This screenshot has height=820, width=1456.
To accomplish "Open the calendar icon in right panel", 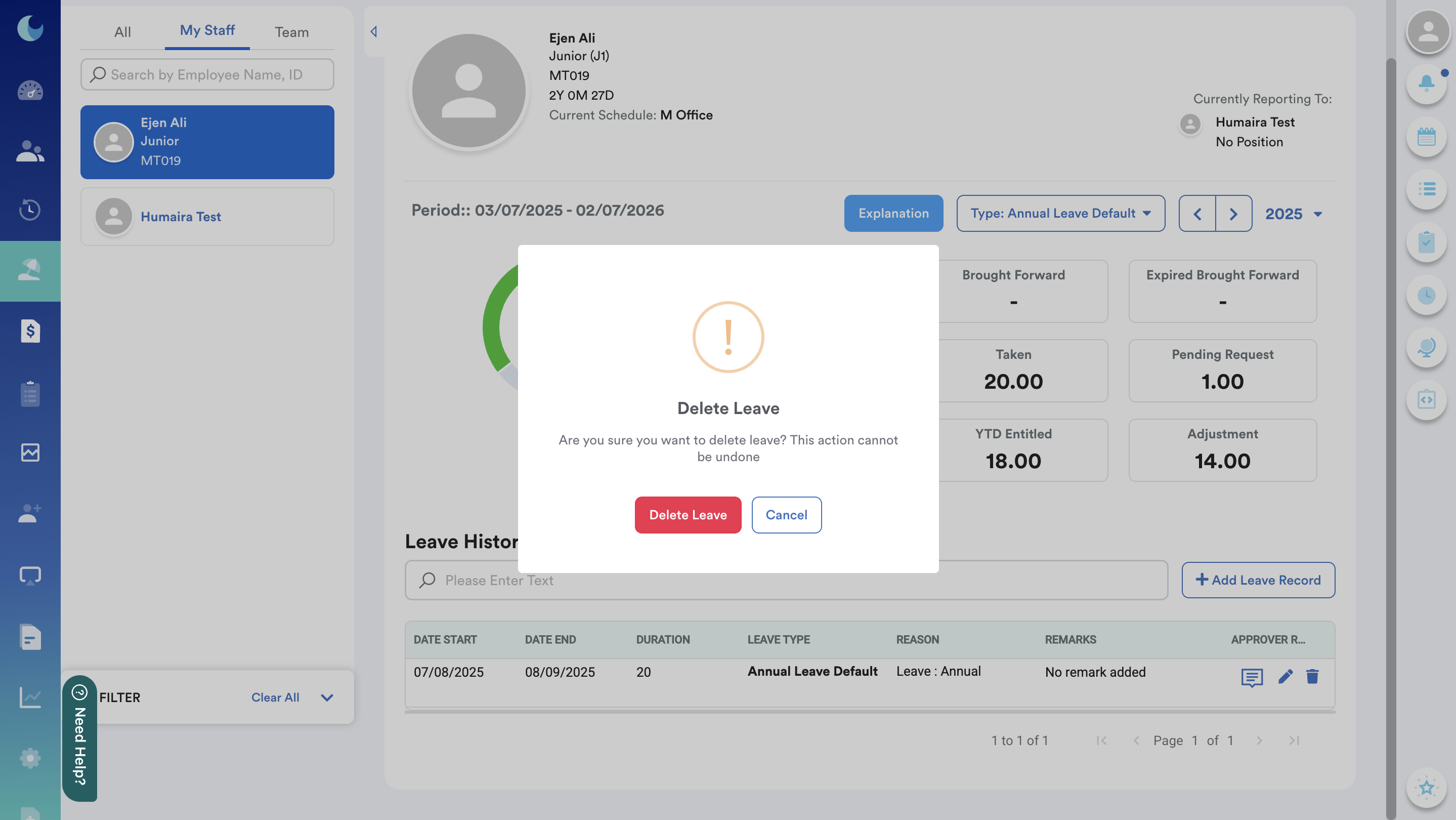I will click(x=1426, y=136).
